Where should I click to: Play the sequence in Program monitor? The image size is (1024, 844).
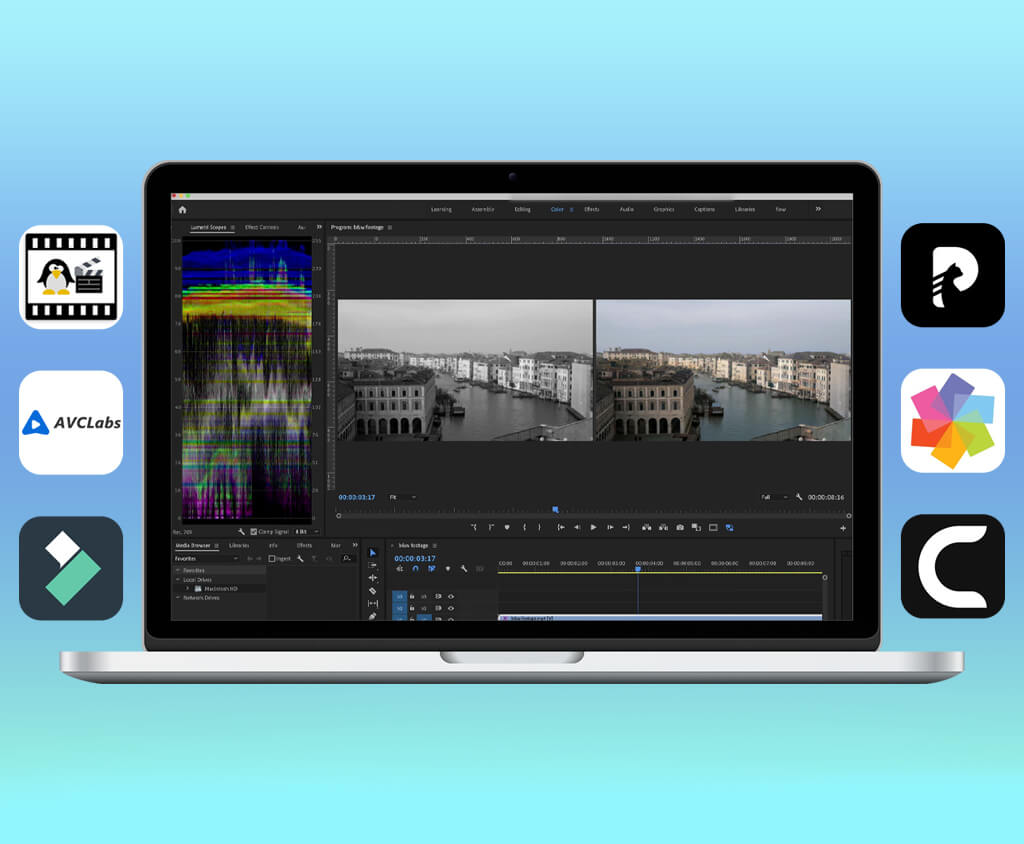pos(594,527)
